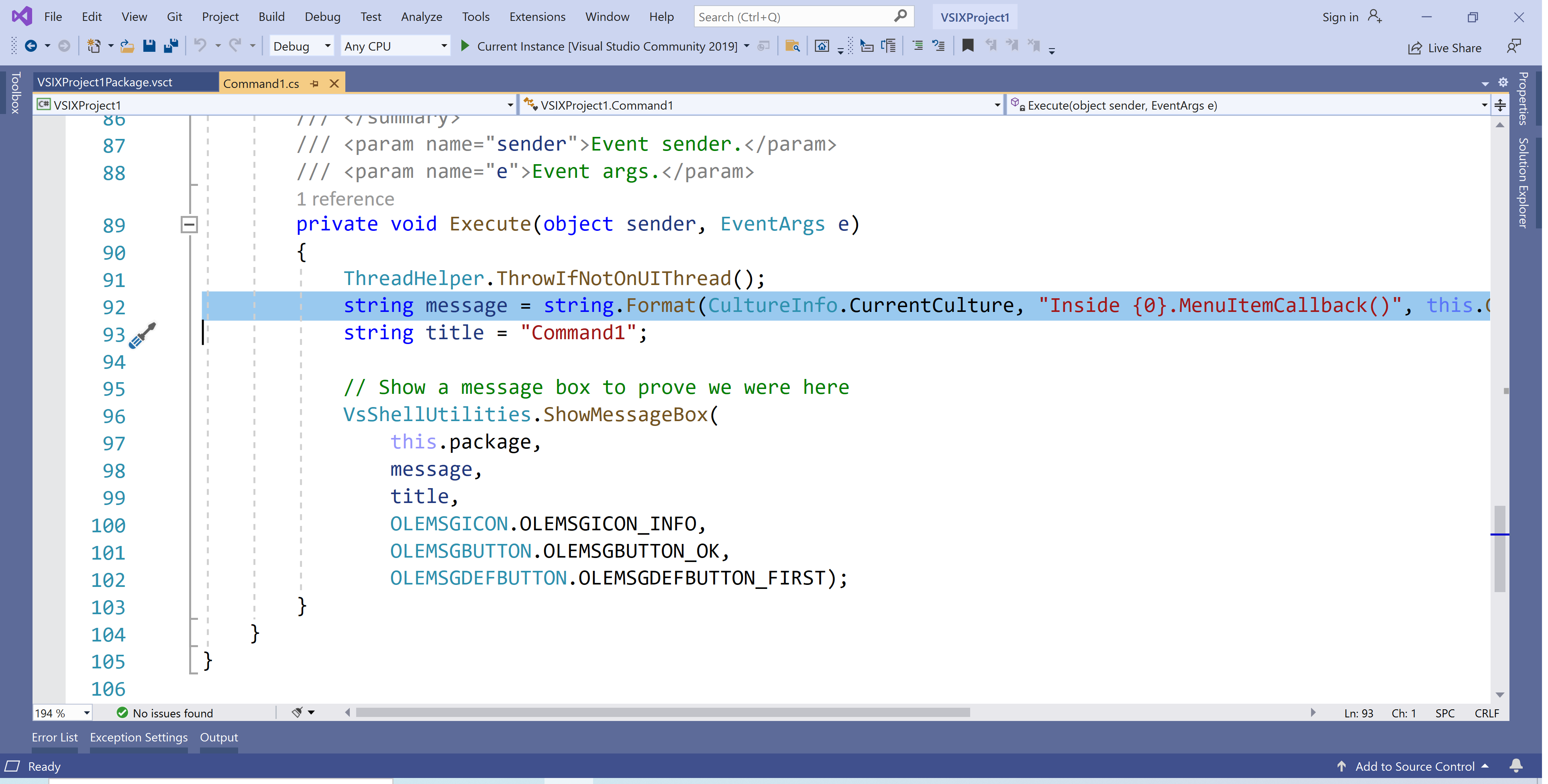1548x784 pixels.
Task: Click the Navigate Backward arrow icon
Action: click(31, 46)
